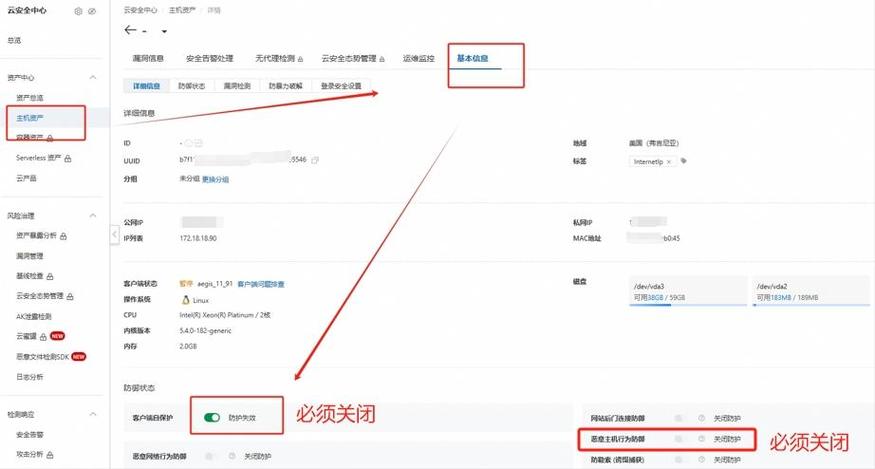Select 主机资产 in the sidebar
875x469 pixels.
(30, 118)
